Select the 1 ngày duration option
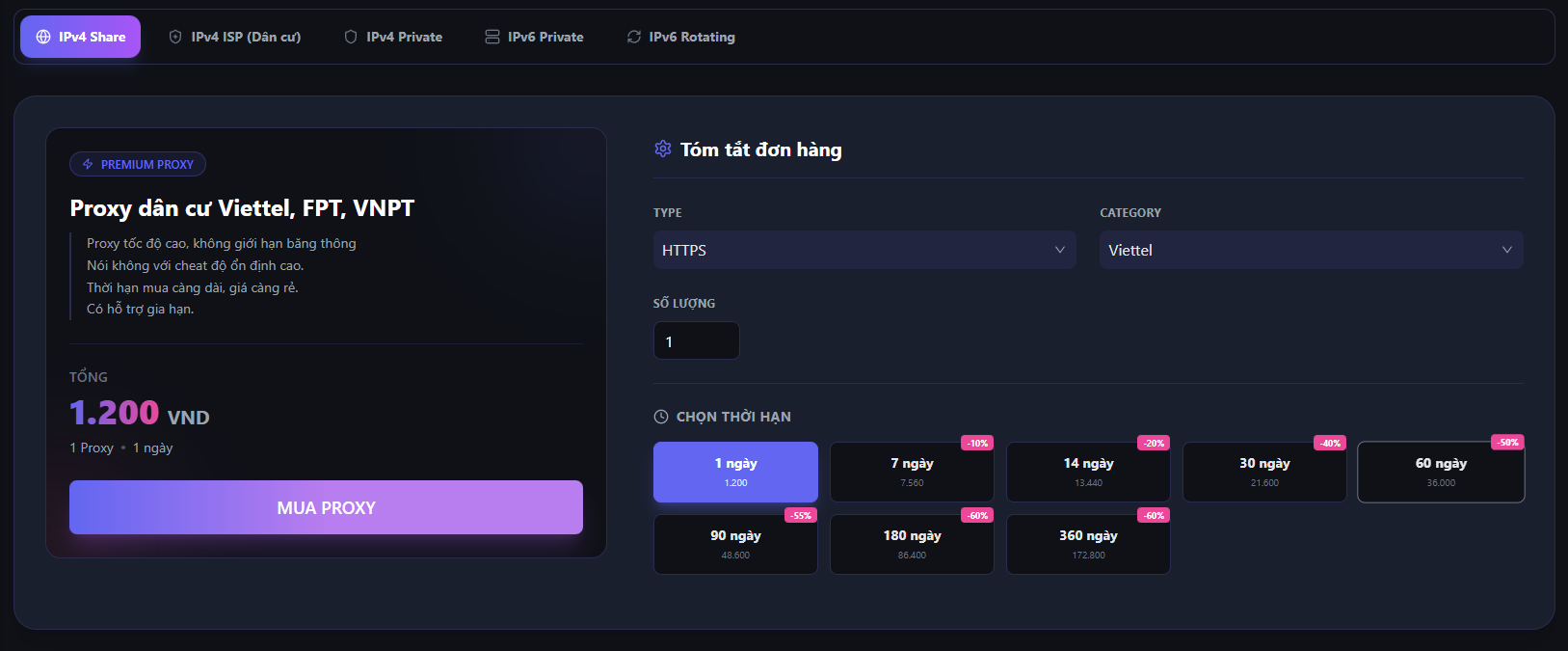 click(x=735, y=472)
